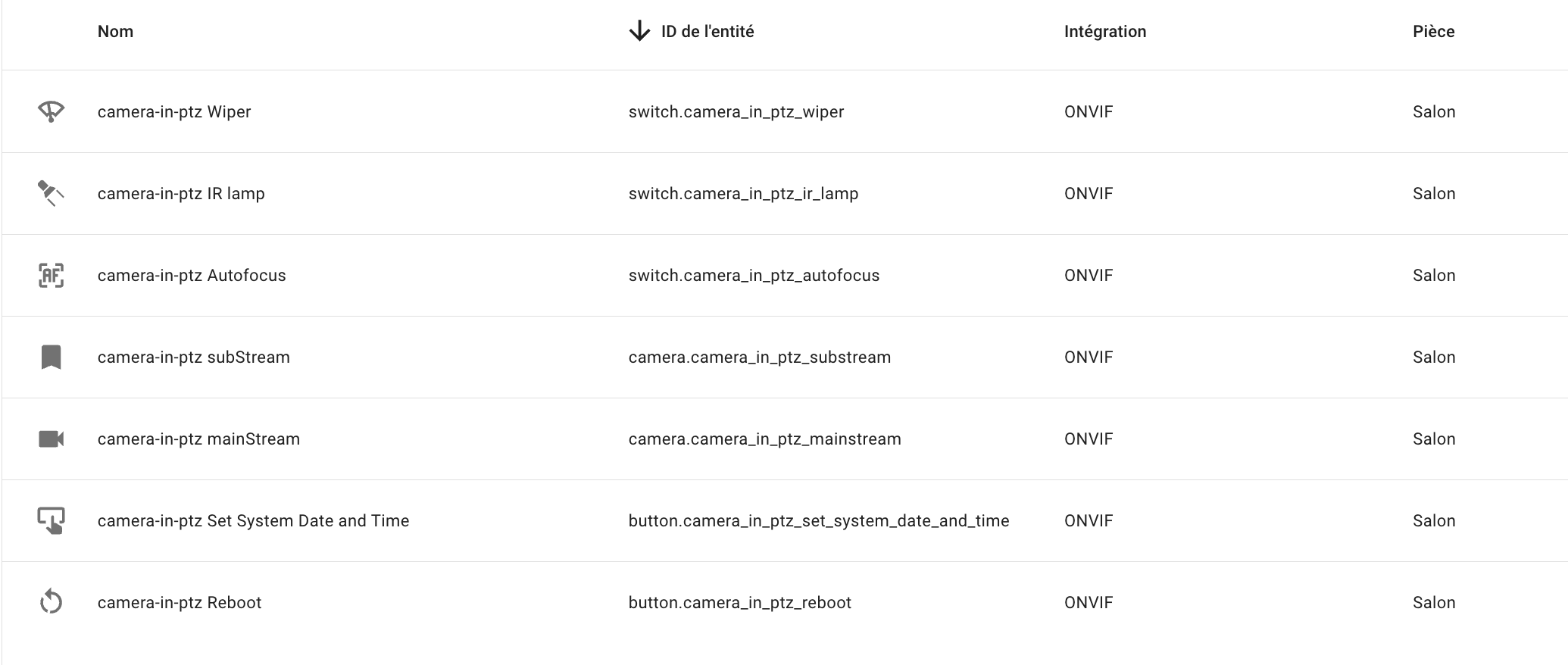1568x665 pixels.
Task: Open button.camera_in_ptz_set_system_date_and_time entity
Action: (x=819, y=520)
